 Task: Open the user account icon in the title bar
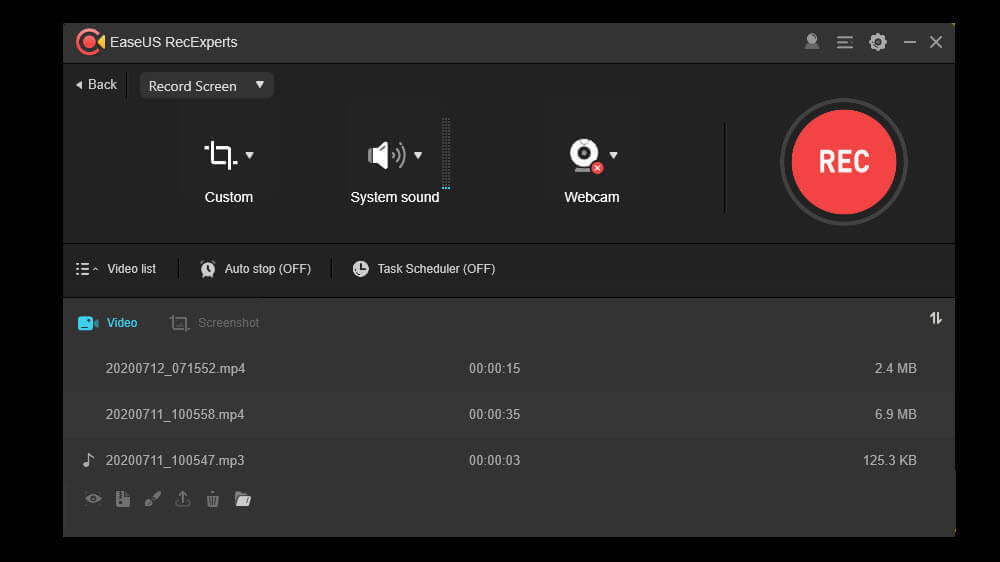pyautogui.click(x=812, y=41)
